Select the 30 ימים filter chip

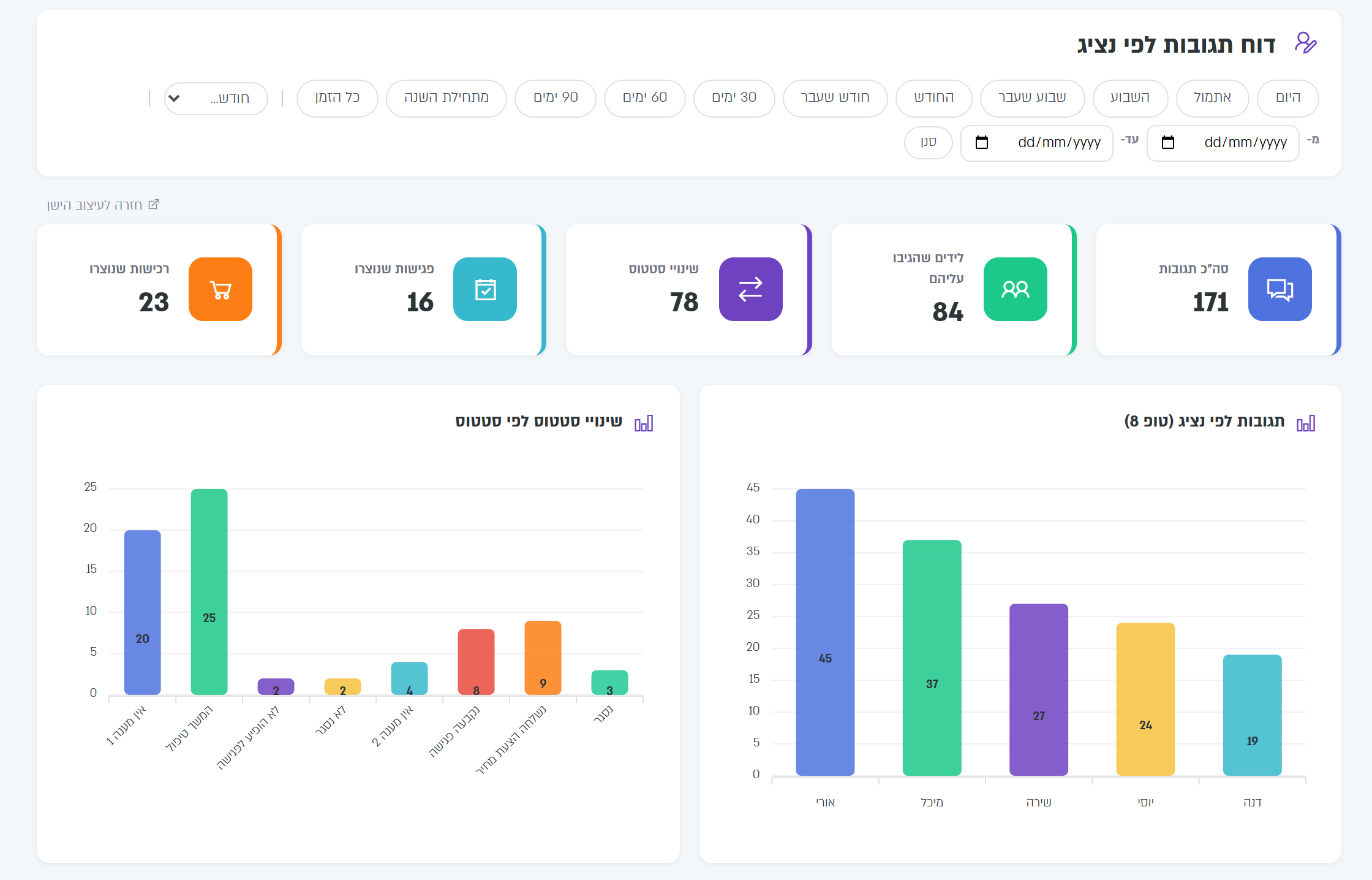[734, 98]
